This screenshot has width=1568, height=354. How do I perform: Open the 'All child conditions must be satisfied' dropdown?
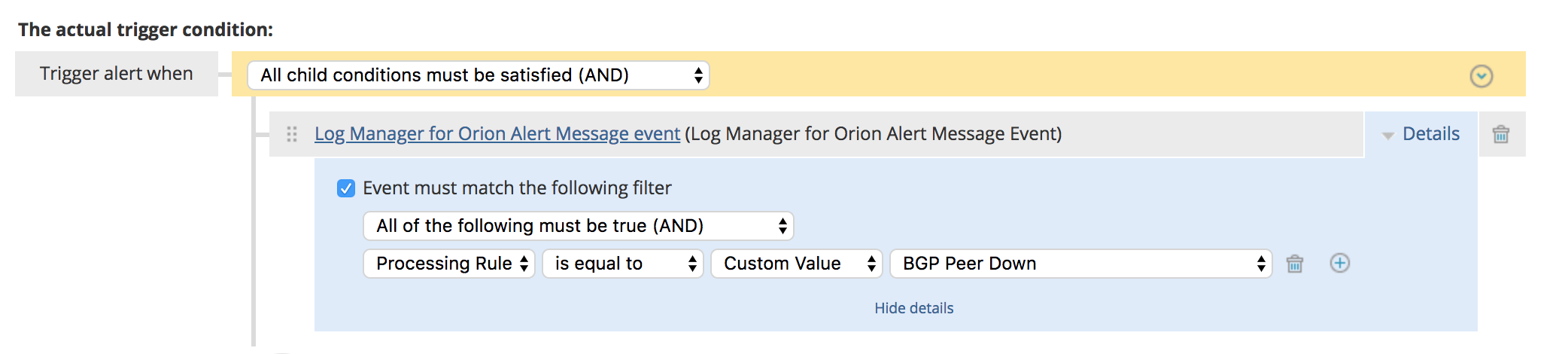click(479, 75)
